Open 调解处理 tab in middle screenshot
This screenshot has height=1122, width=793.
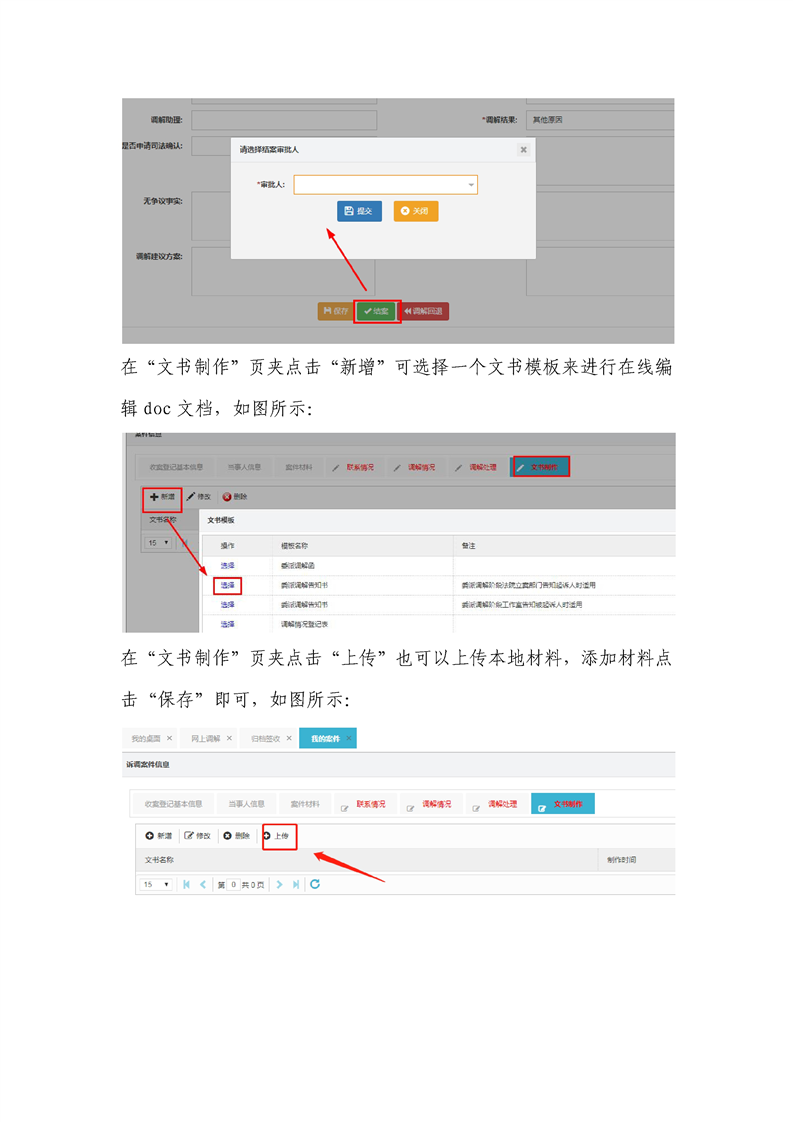[x=477, y=467]
